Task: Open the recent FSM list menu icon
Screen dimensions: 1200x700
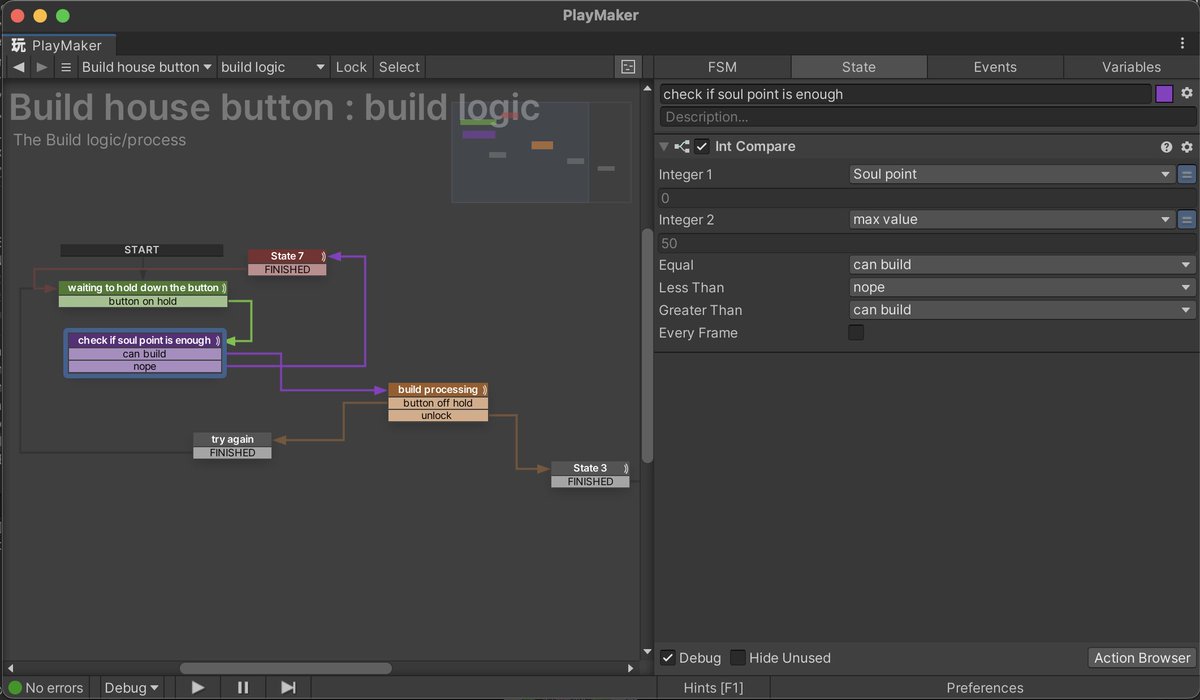Action: click(x=66, y=67)
